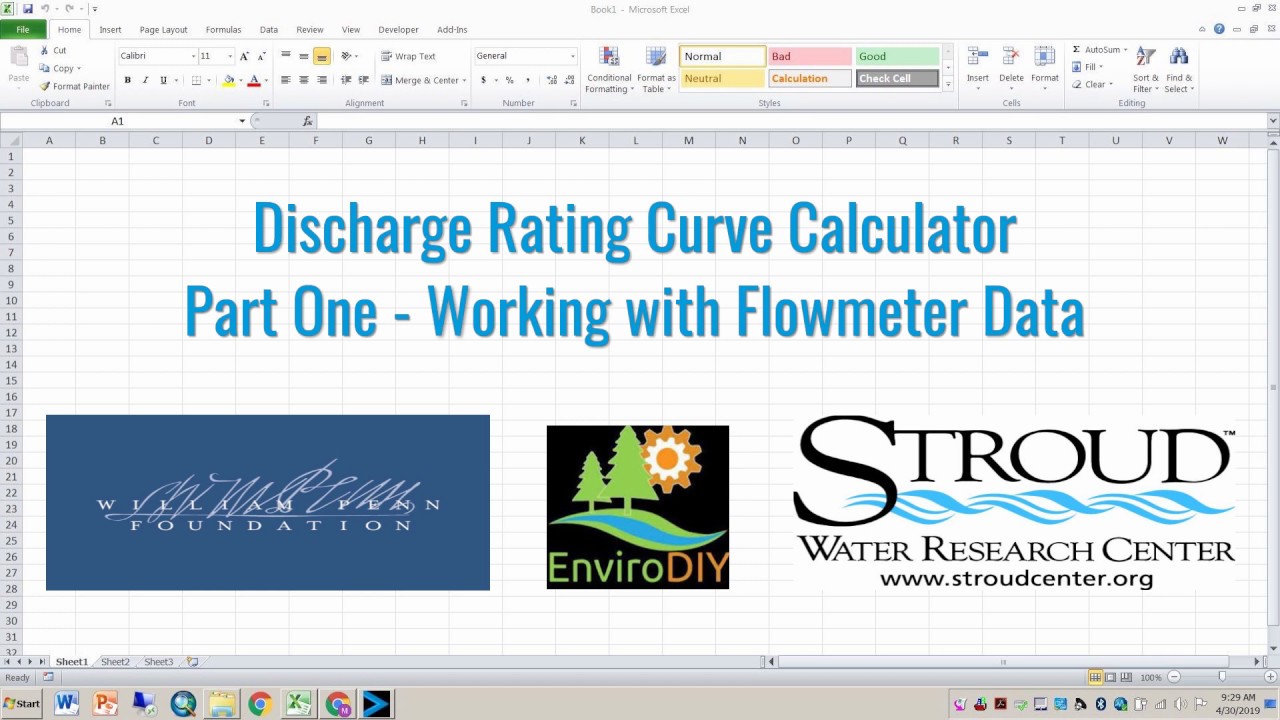This screenshot has height=720, width=1280.
Task: Expand the formula bar
Action: (1273, 121)
